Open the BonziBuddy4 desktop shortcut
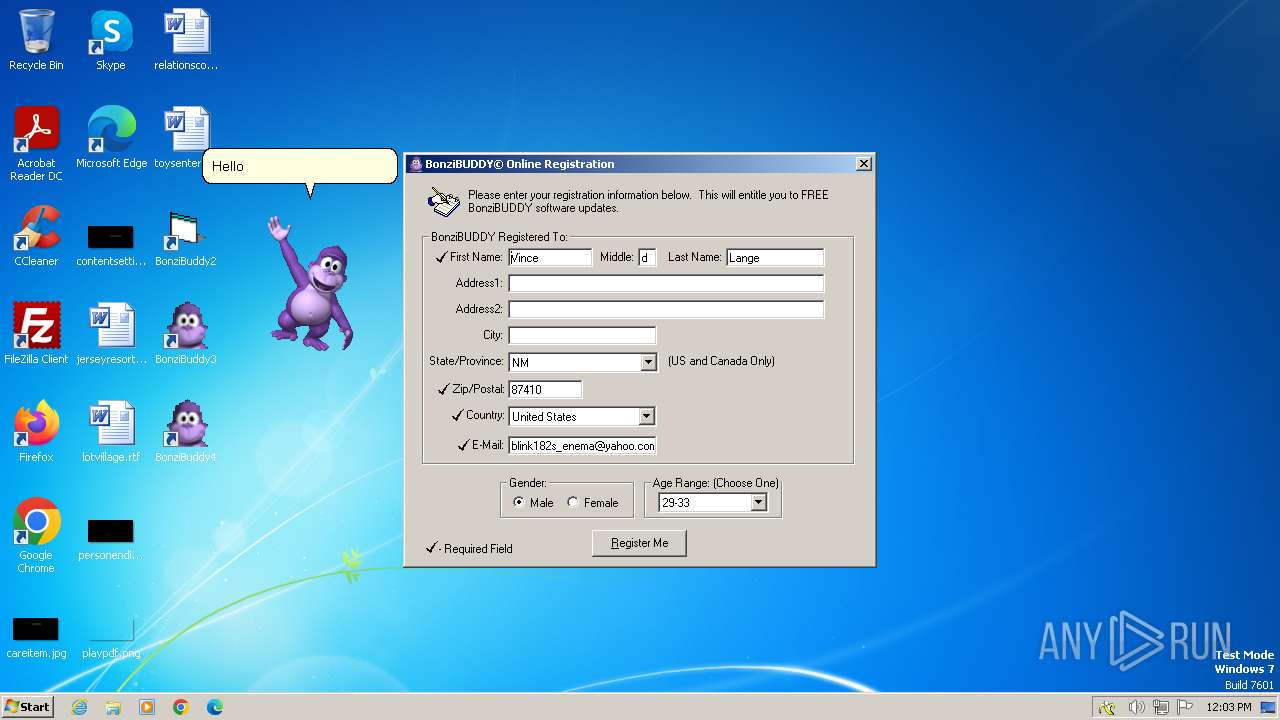Viewport: 1280px width, 720px height. (x=186, y=431)
